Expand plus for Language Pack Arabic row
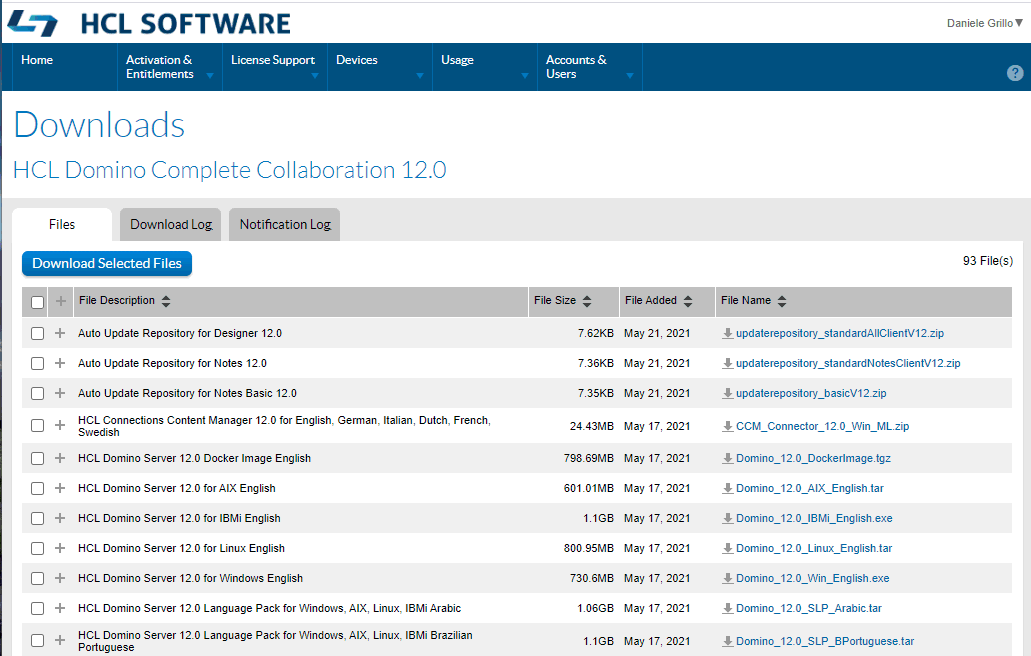Viewport: 1031px width, 656px height. 60,608
